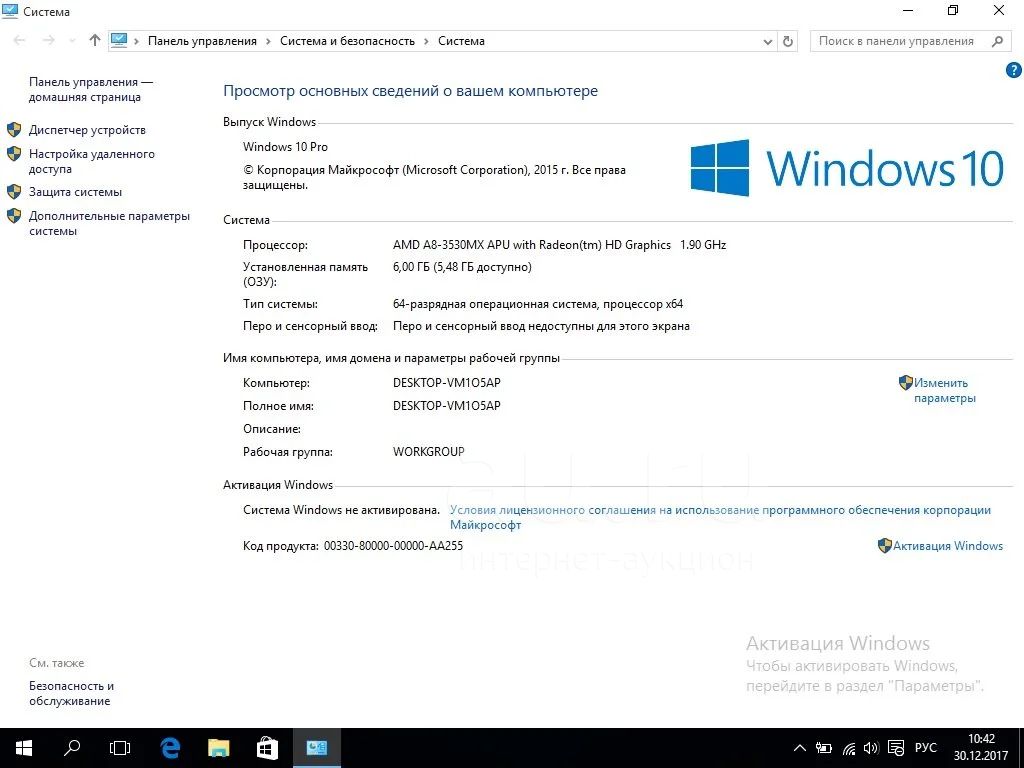Select Панель управления breadcrumb
Screen dimensions: 1024x768
202,41
